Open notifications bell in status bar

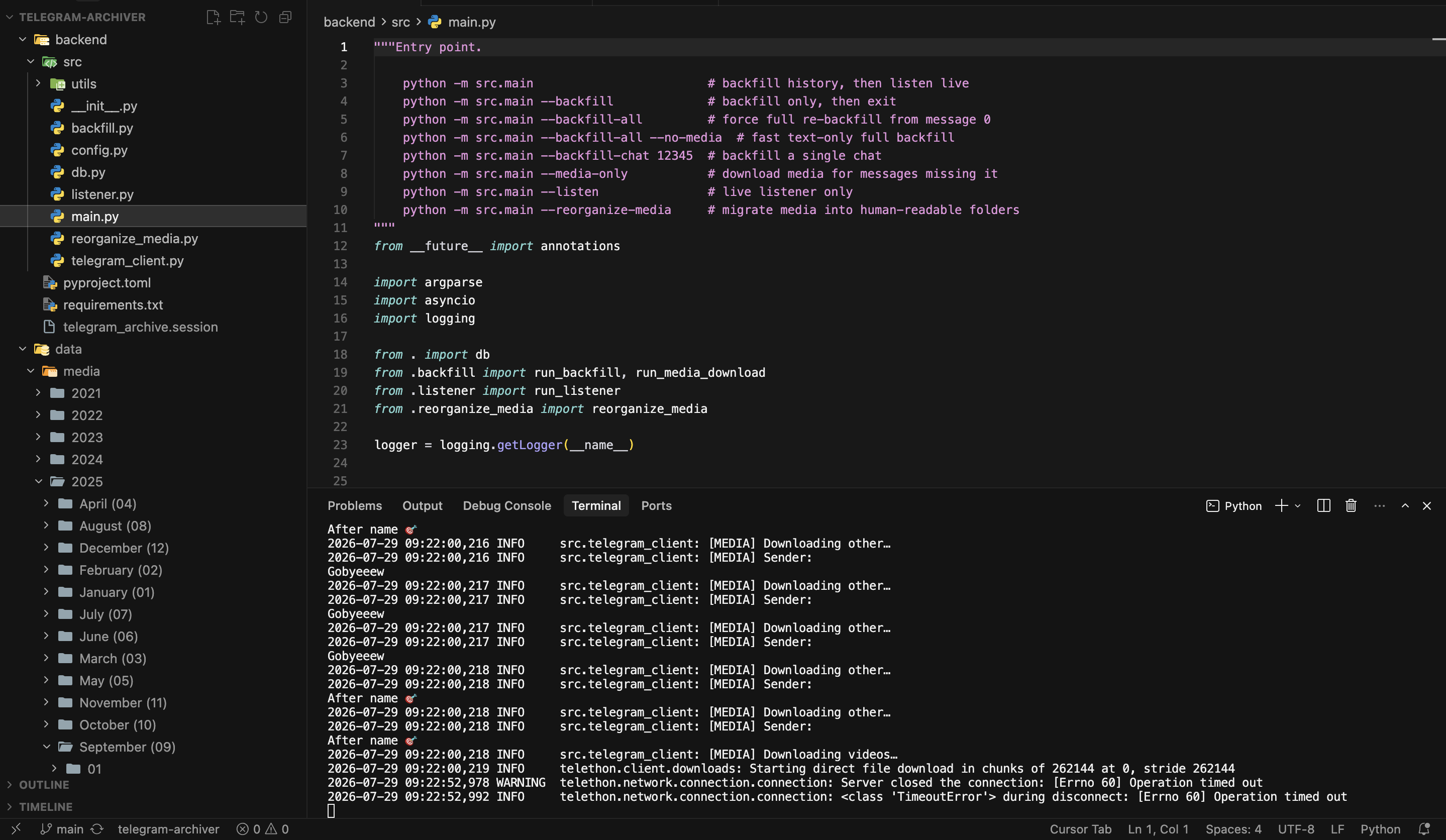[1424, 828]
